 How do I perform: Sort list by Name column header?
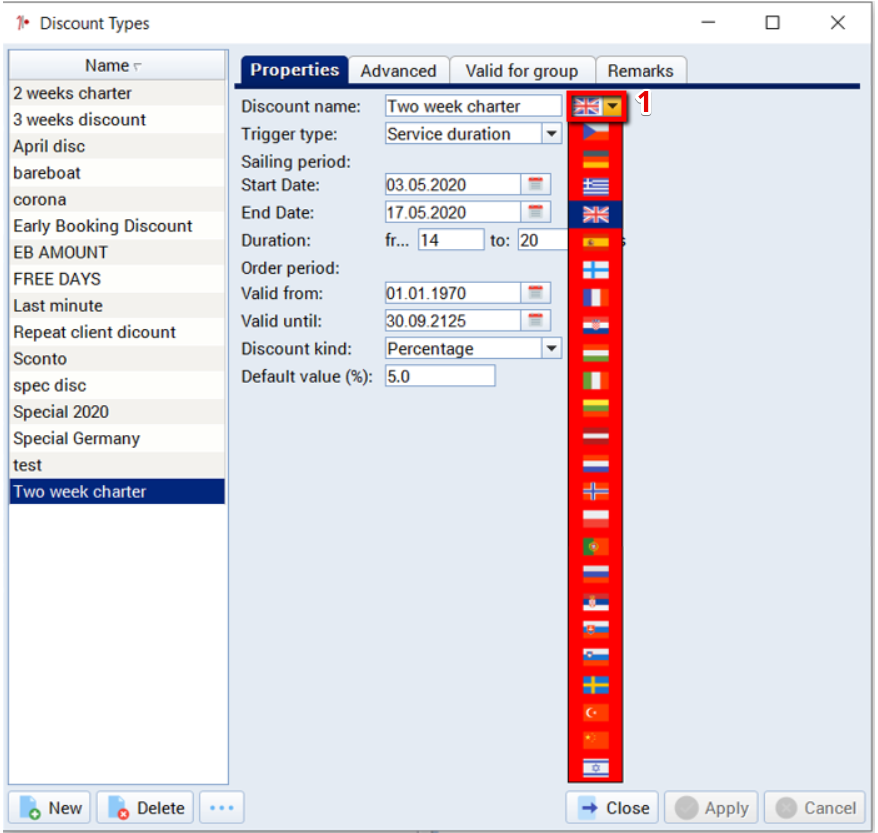(118, 65)
